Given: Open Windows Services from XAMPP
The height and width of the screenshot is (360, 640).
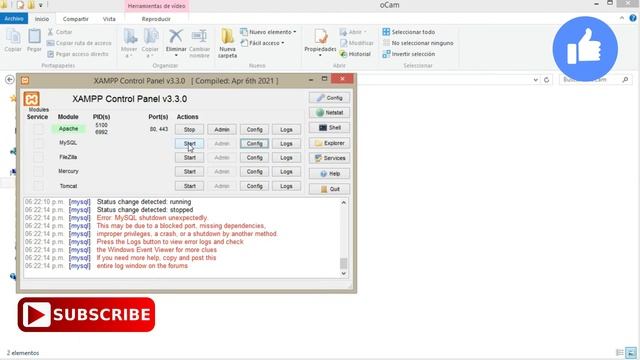Looking at the screenshot, I should pos(329,158).
